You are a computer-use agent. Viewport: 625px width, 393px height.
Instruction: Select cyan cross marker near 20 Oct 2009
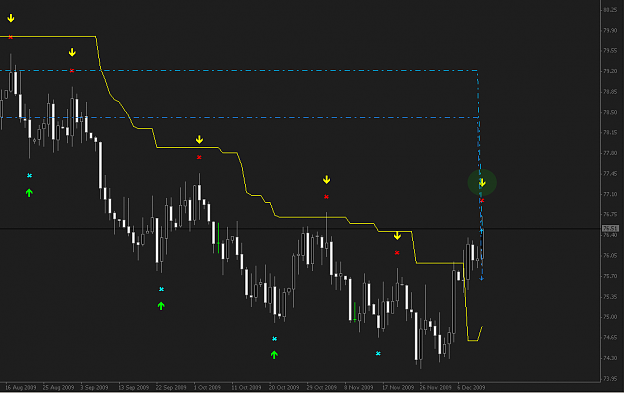click(x=274, y=339)
